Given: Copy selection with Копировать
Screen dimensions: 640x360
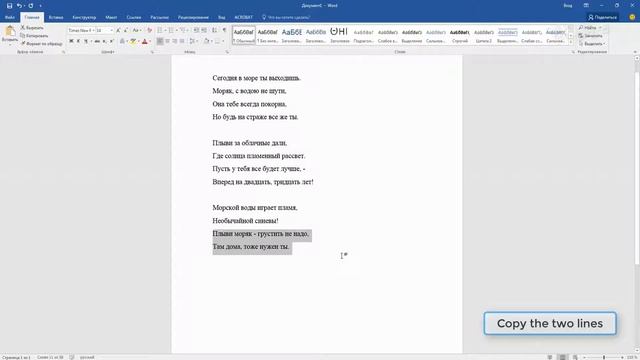Looking at the screenshot, I should [x=34, y=36].
